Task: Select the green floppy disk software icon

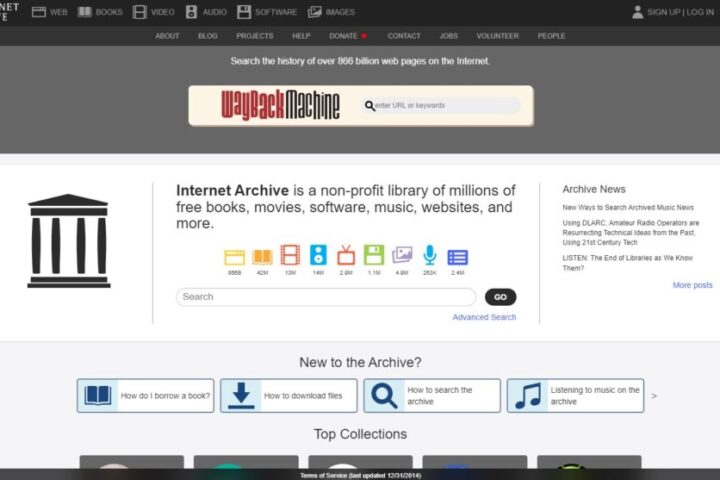Action: point(374,255)
